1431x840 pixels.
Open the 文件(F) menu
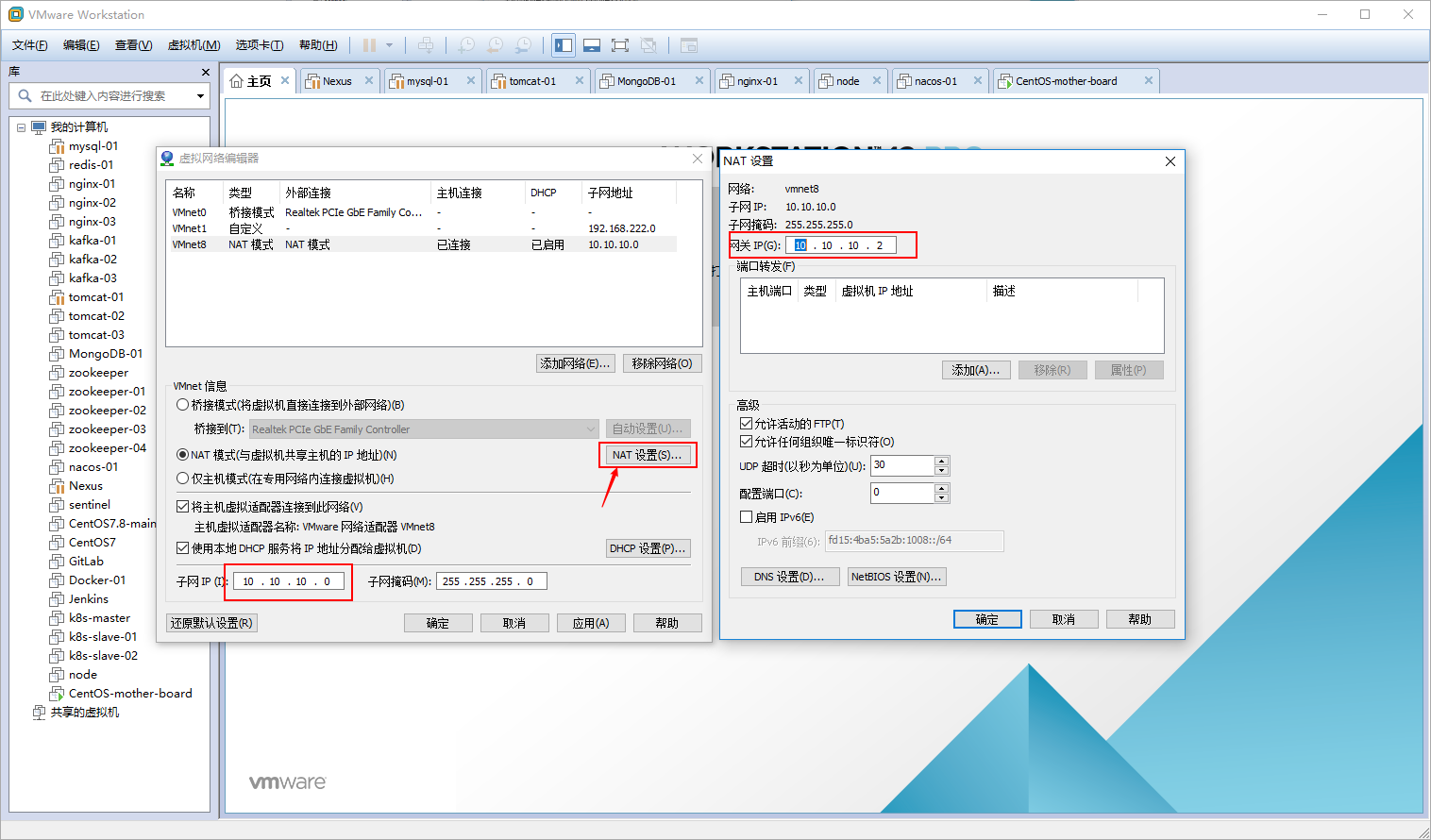pyautogui.click(x=30, y=45)
